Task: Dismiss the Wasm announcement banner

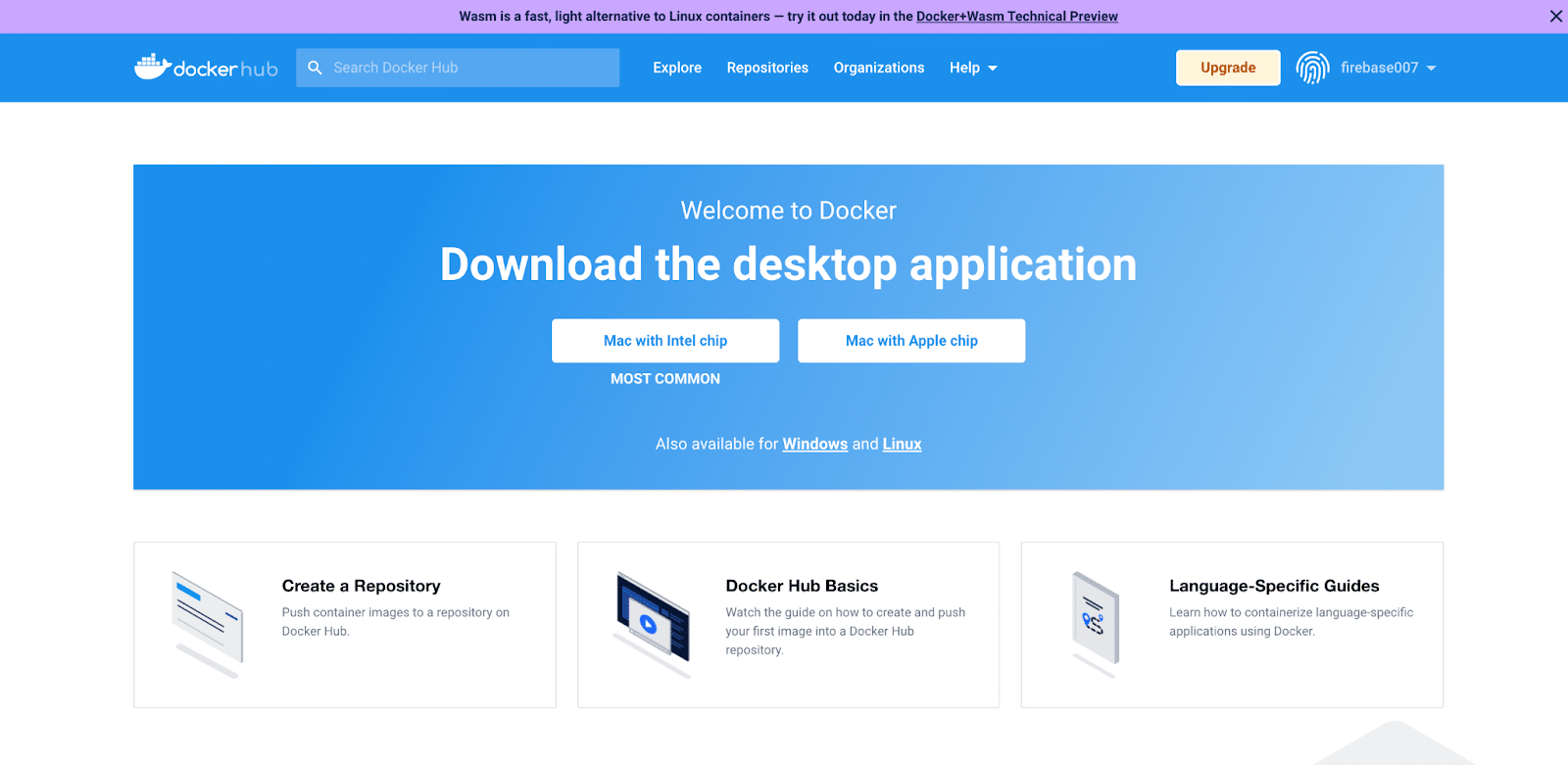Action: (x=1555, y=16)
